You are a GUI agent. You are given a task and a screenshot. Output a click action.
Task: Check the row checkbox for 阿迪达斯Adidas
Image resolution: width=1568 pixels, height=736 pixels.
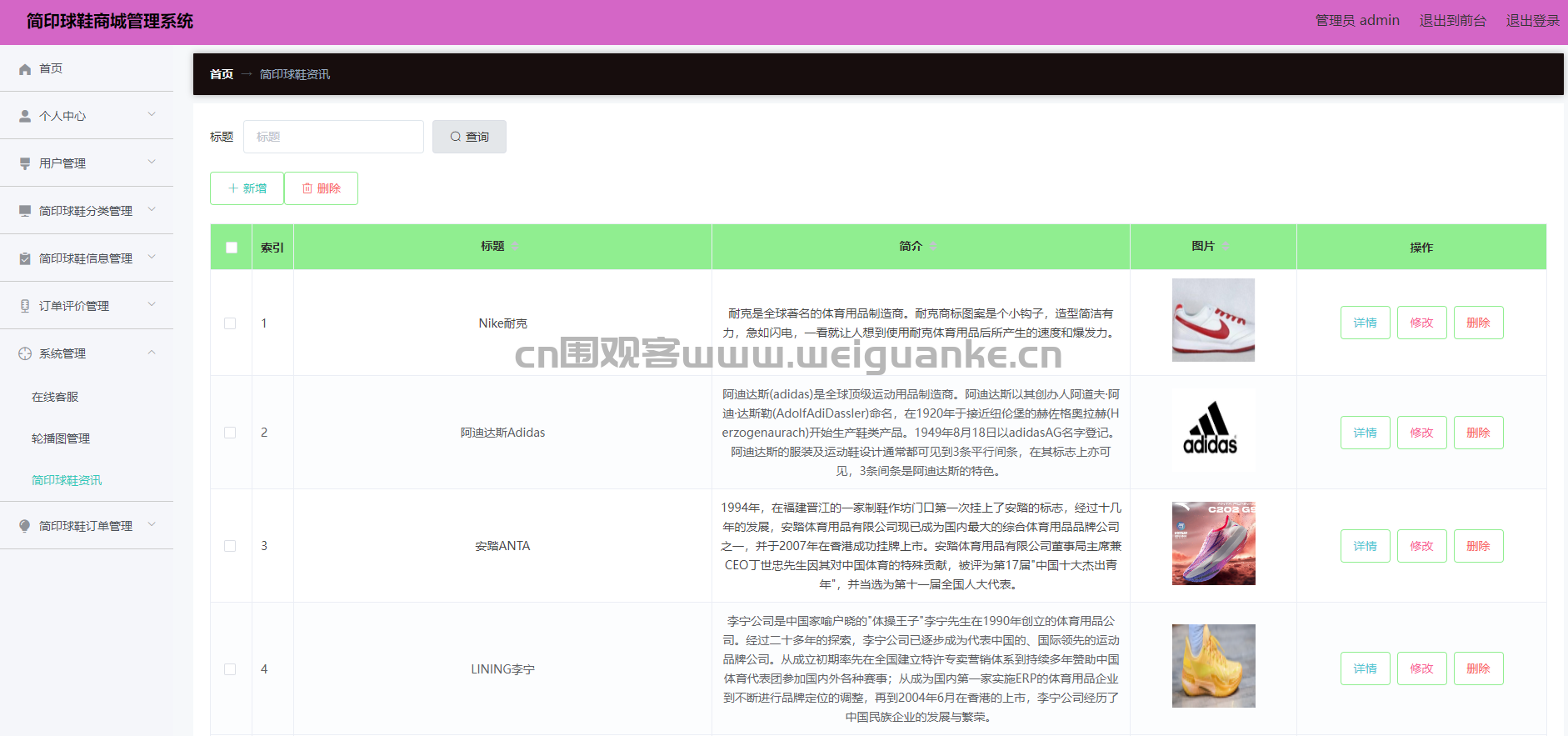[x=230, y=433]
